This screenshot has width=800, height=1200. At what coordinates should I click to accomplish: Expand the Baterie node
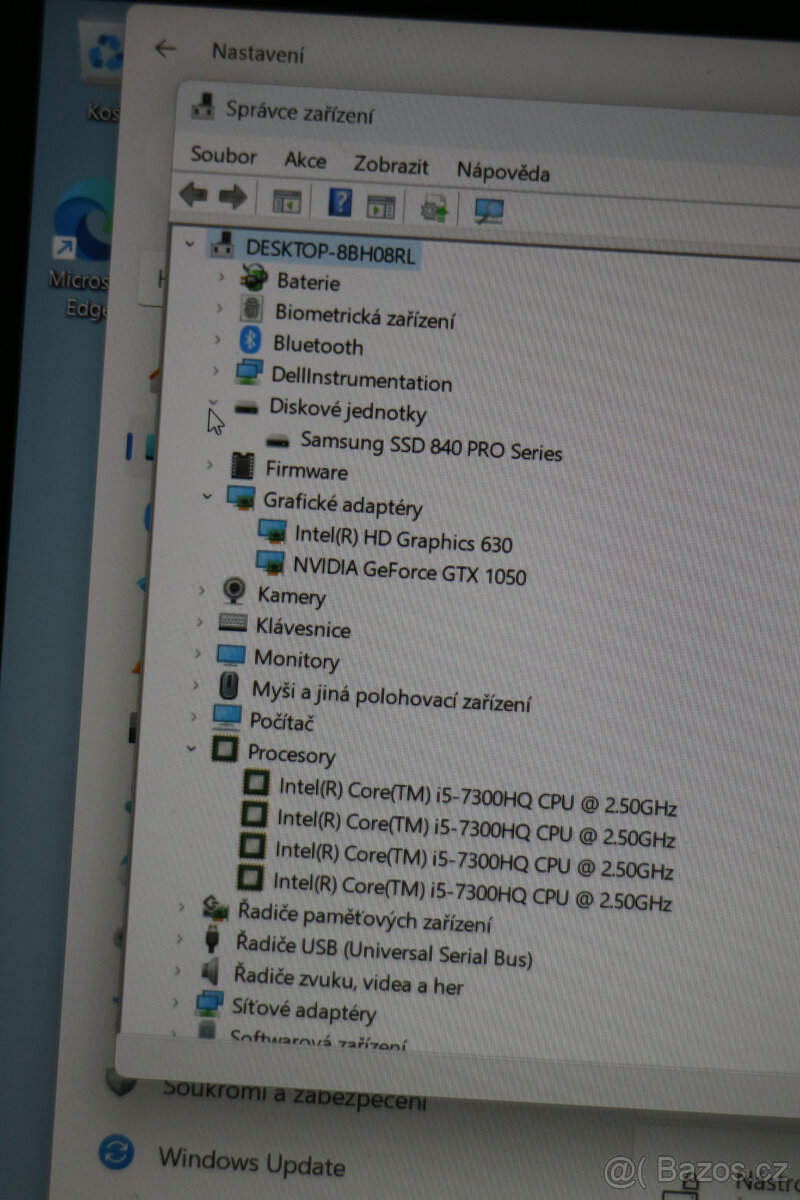(221, 276)
